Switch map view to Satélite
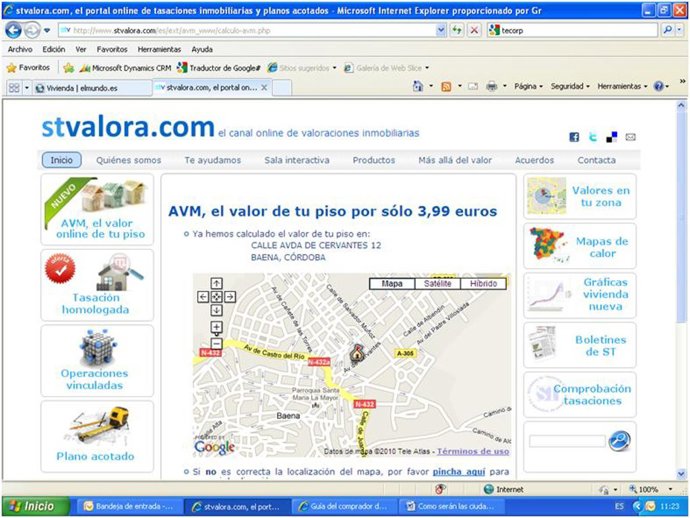Screen dimensions: 690x518 [x=437, y=284]
